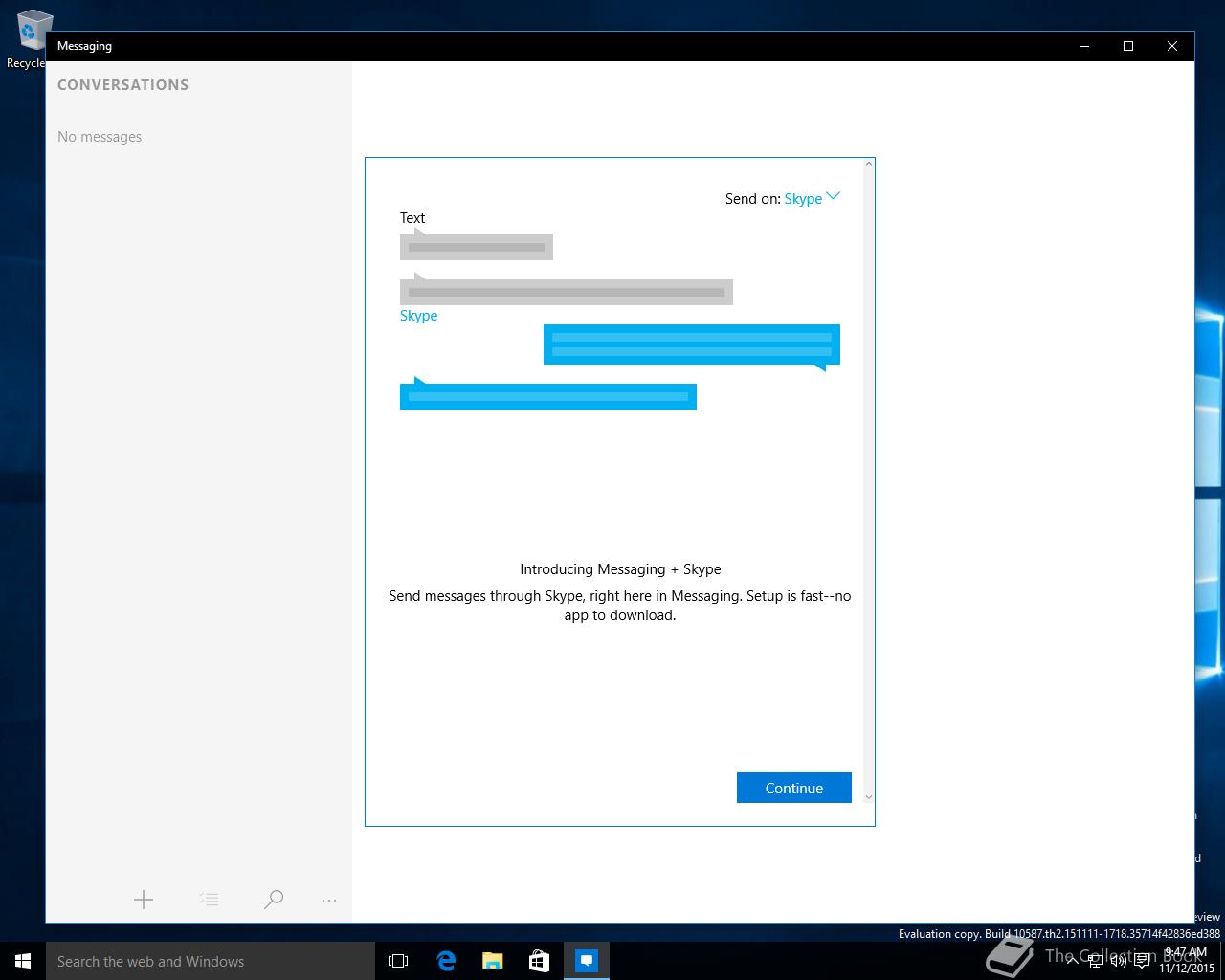Close the Messaging window
Screen dimensions: 1225x980
coord(1172,46)
